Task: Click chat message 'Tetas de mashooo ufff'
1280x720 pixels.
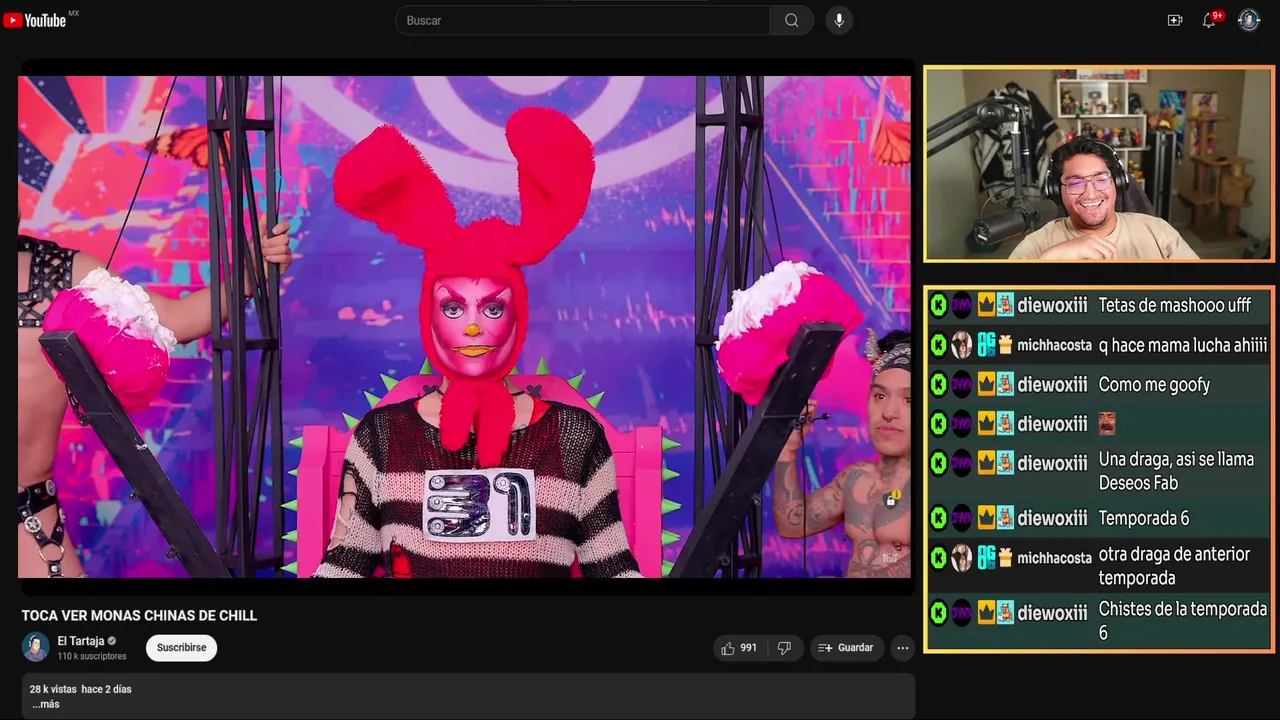Action: pos(1174,306)
